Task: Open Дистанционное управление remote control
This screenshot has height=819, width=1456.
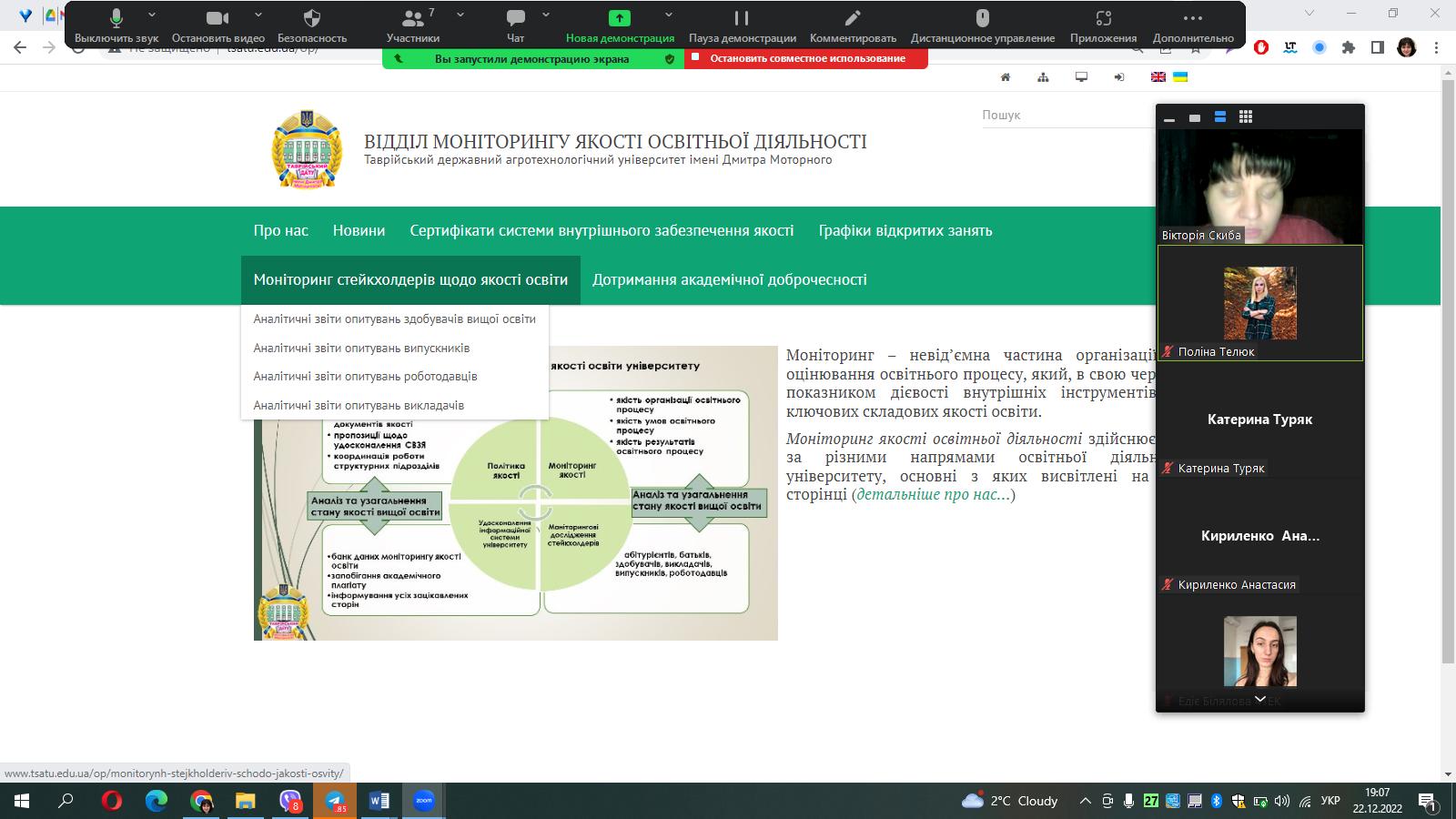Action: click(x=982, y=25)
